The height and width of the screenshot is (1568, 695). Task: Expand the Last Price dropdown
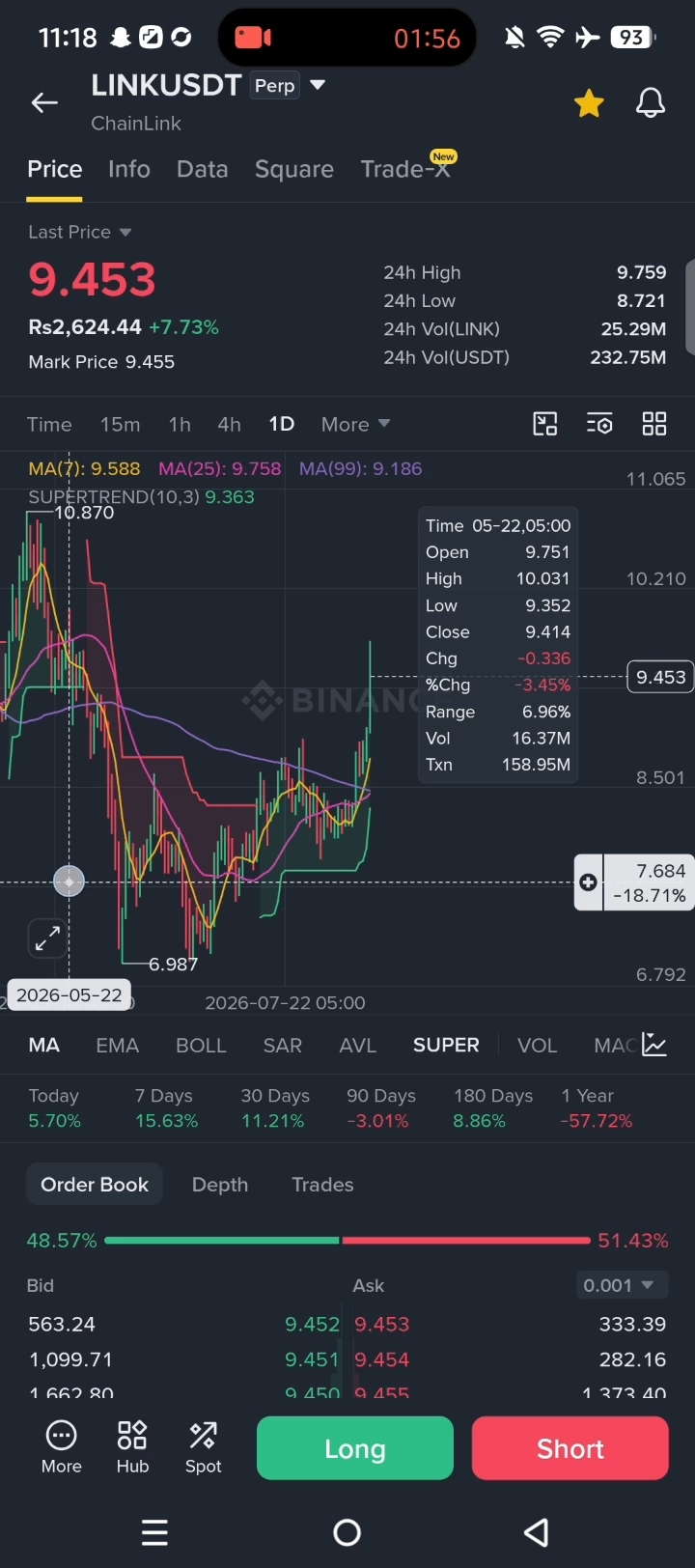tap(79, 232)
